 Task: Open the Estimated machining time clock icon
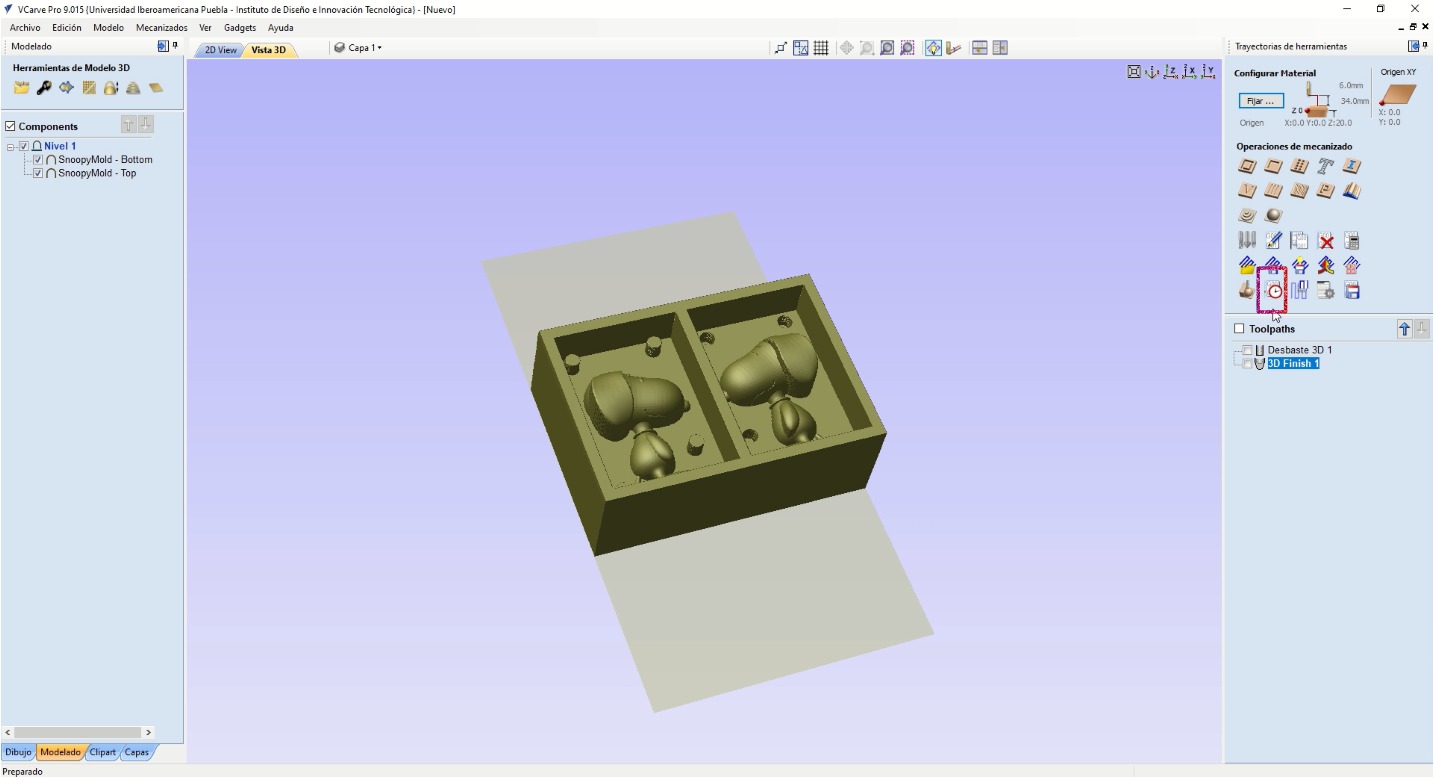pyautogui.click(x=1273, y=291)
